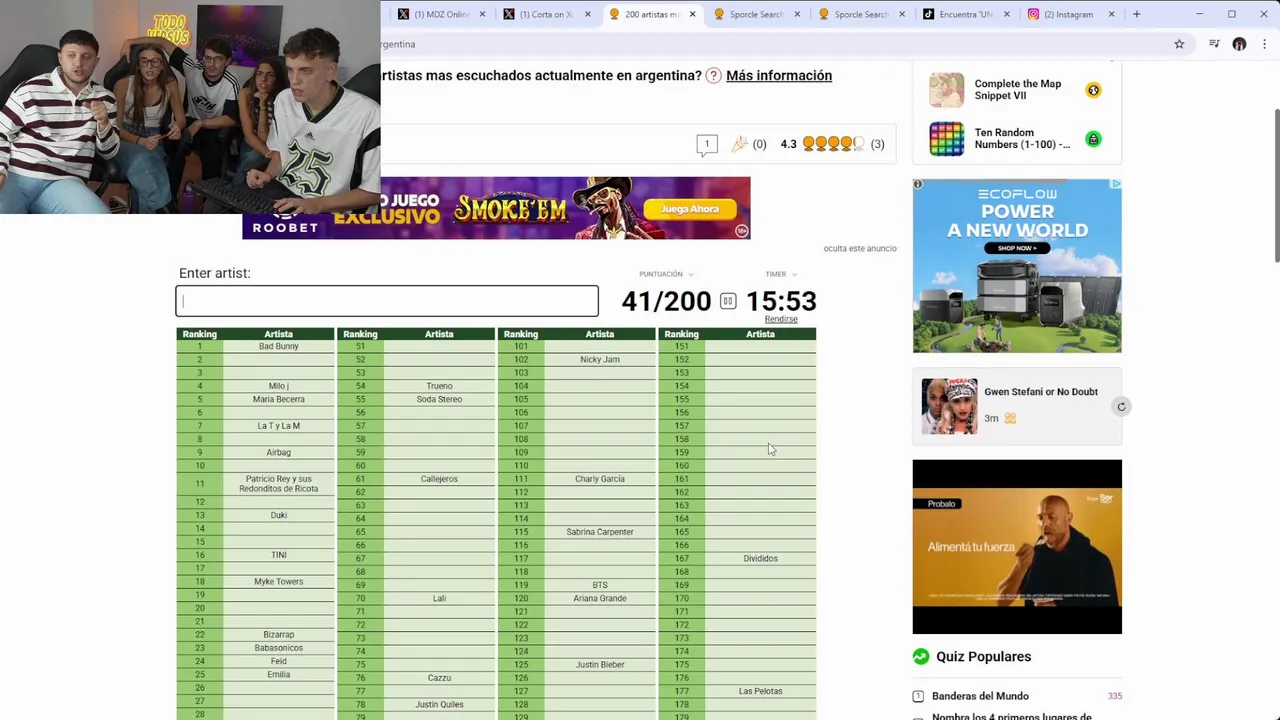Open the Ten Random Numbers quiz
Viewport: 1280px width, 720px height.
pos(1022,139)
